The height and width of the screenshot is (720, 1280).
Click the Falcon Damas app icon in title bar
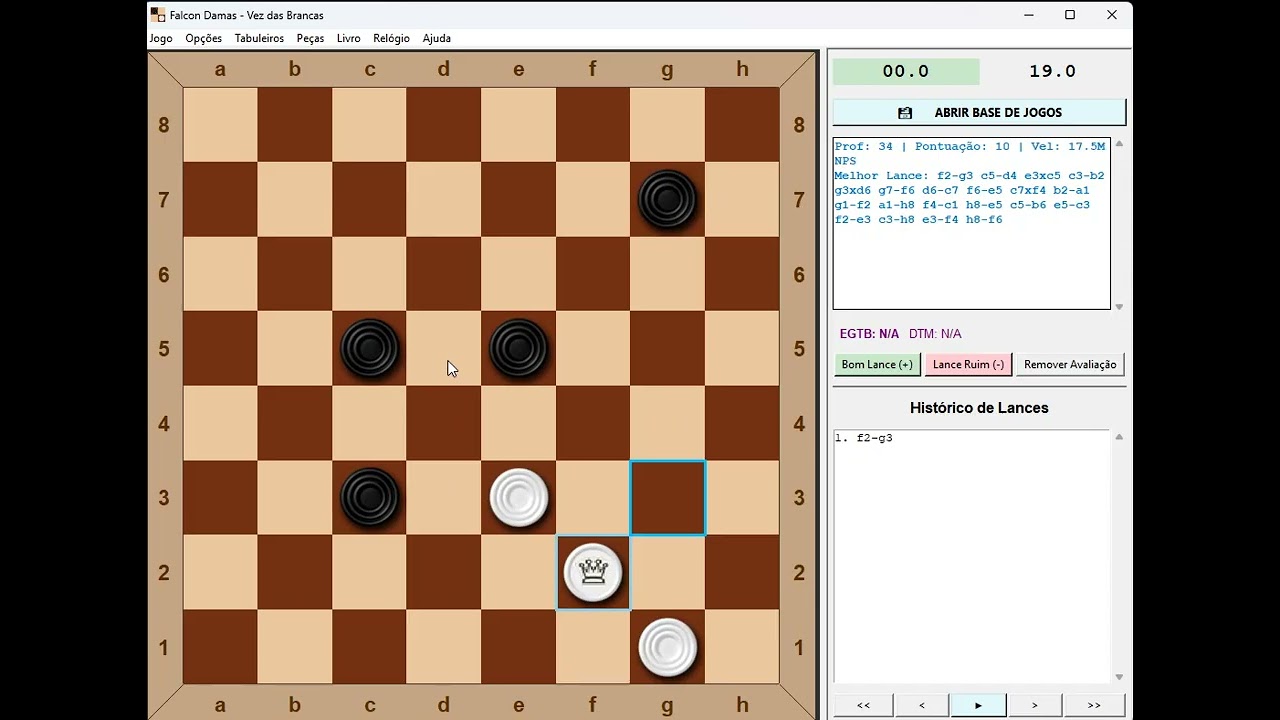[158, 15]
